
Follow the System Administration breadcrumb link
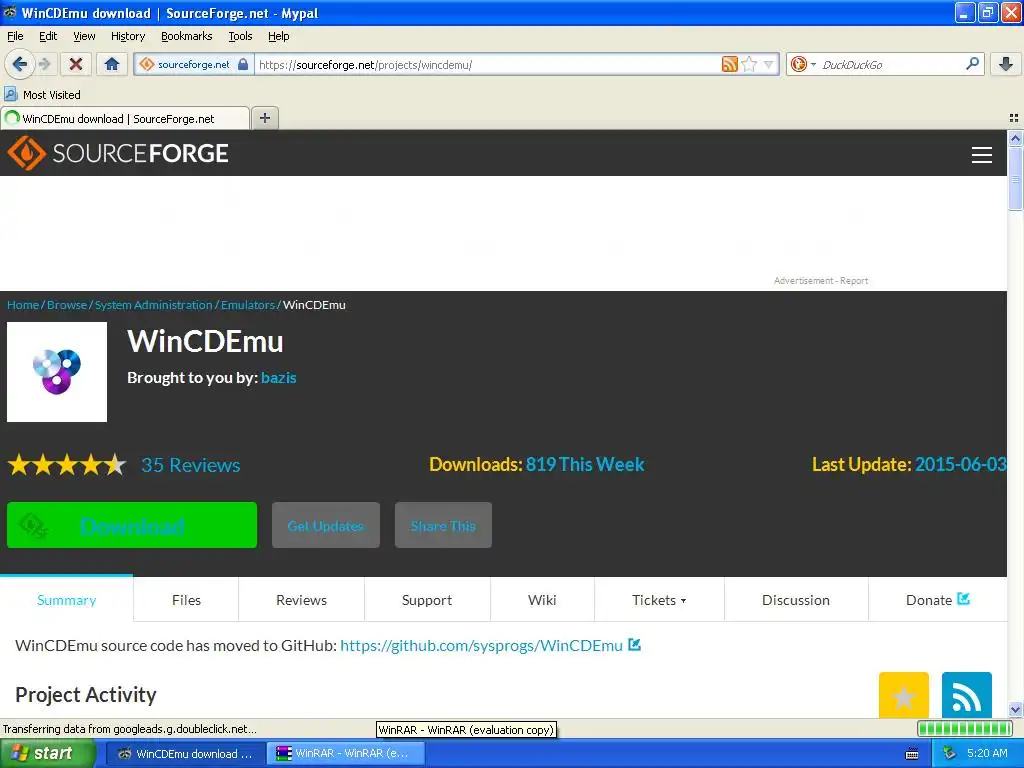[153, 305]
